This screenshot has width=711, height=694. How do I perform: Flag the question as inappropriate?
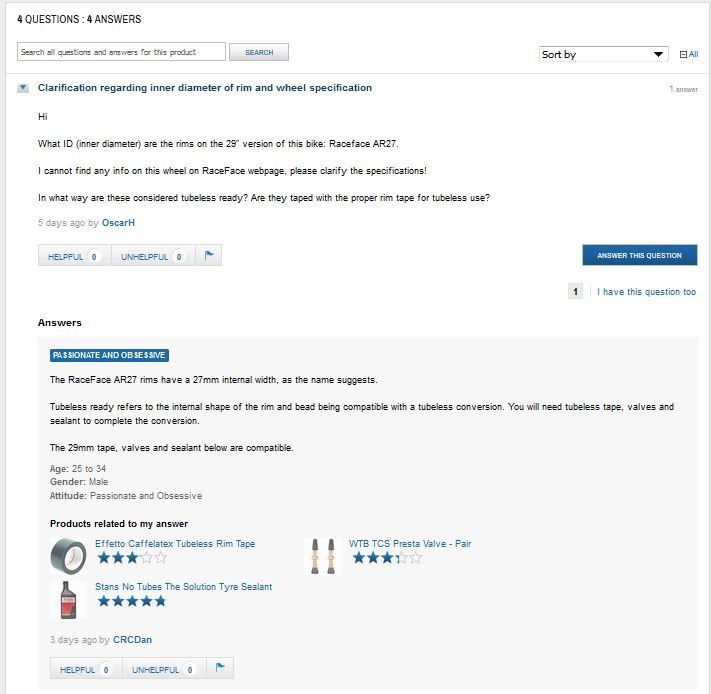[x=209, y=256]
